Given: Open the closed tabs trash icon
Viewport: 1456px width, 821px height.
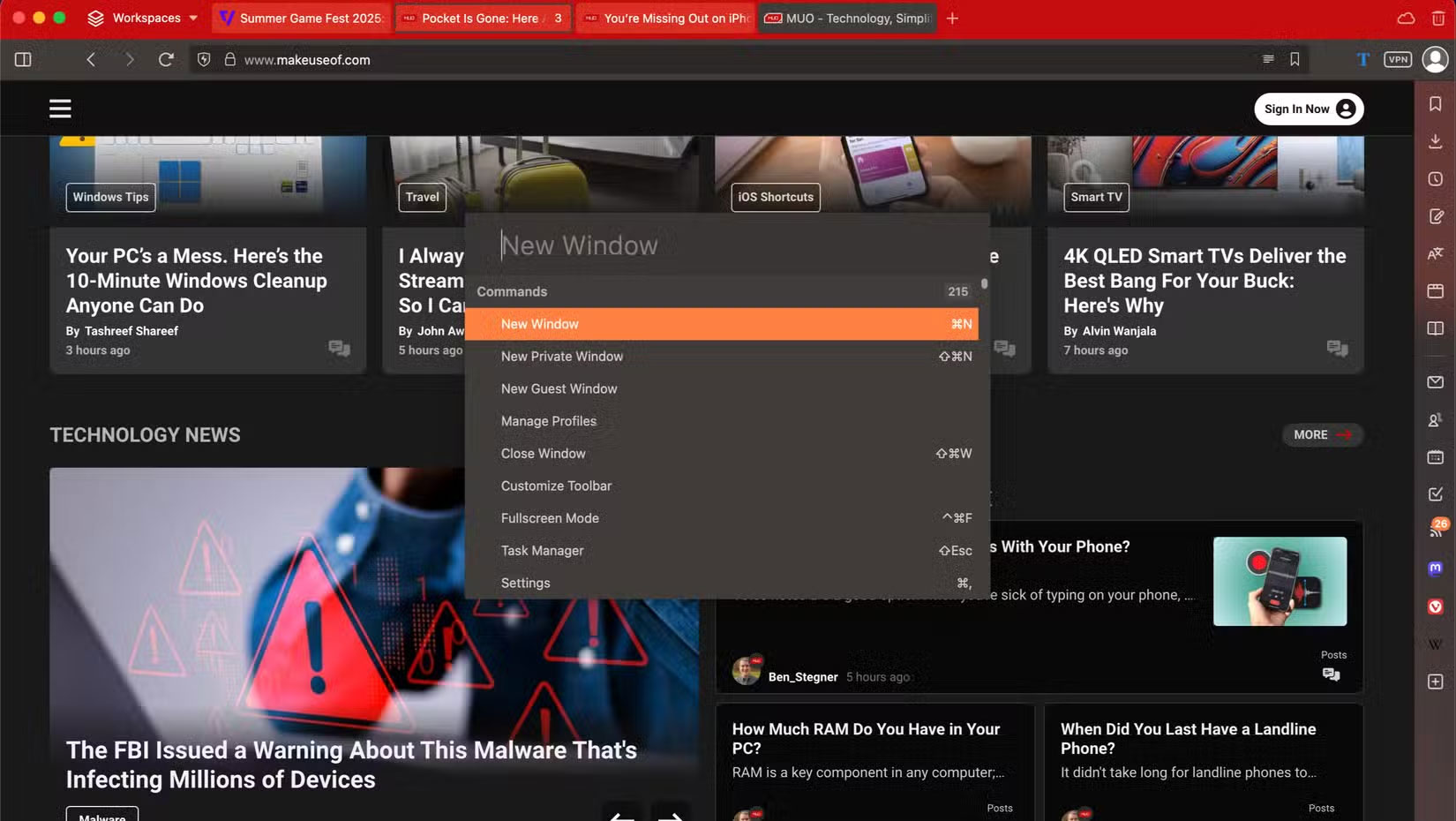Looking at the screenshot, I should (x=1438, y=18).
